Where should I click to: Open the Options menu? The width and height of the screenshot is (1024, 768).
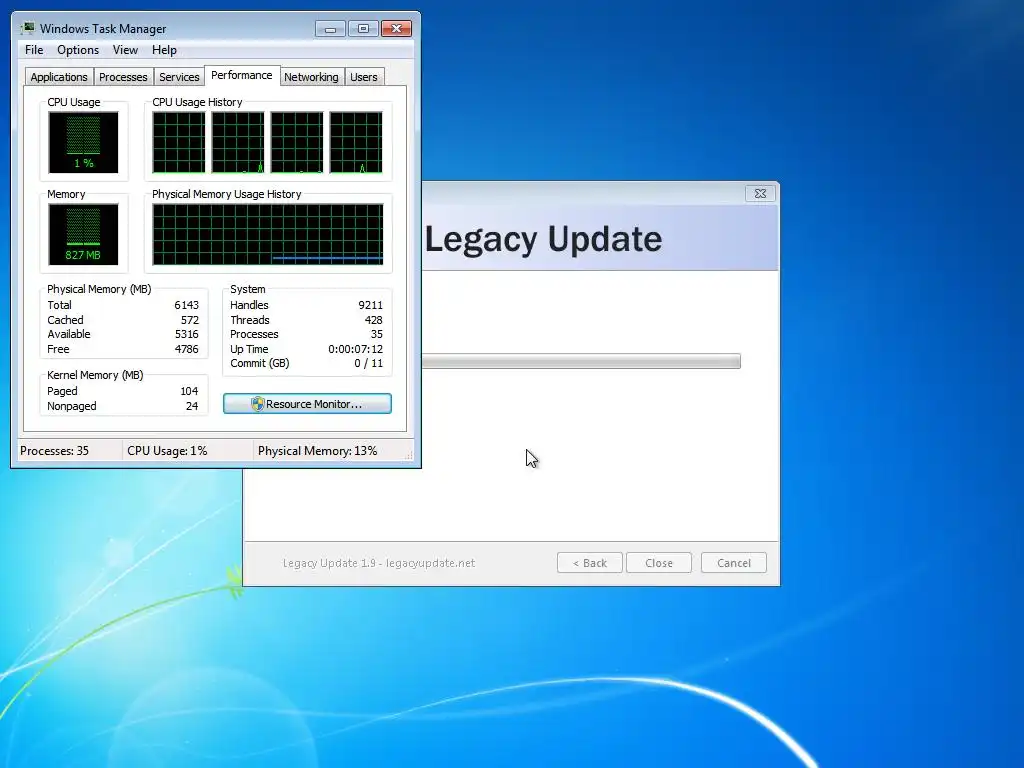(x=78, y=50)
